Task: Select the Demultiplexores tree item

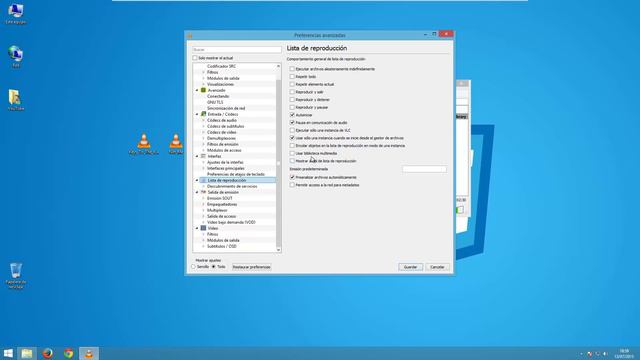Action: pos(221,138)
